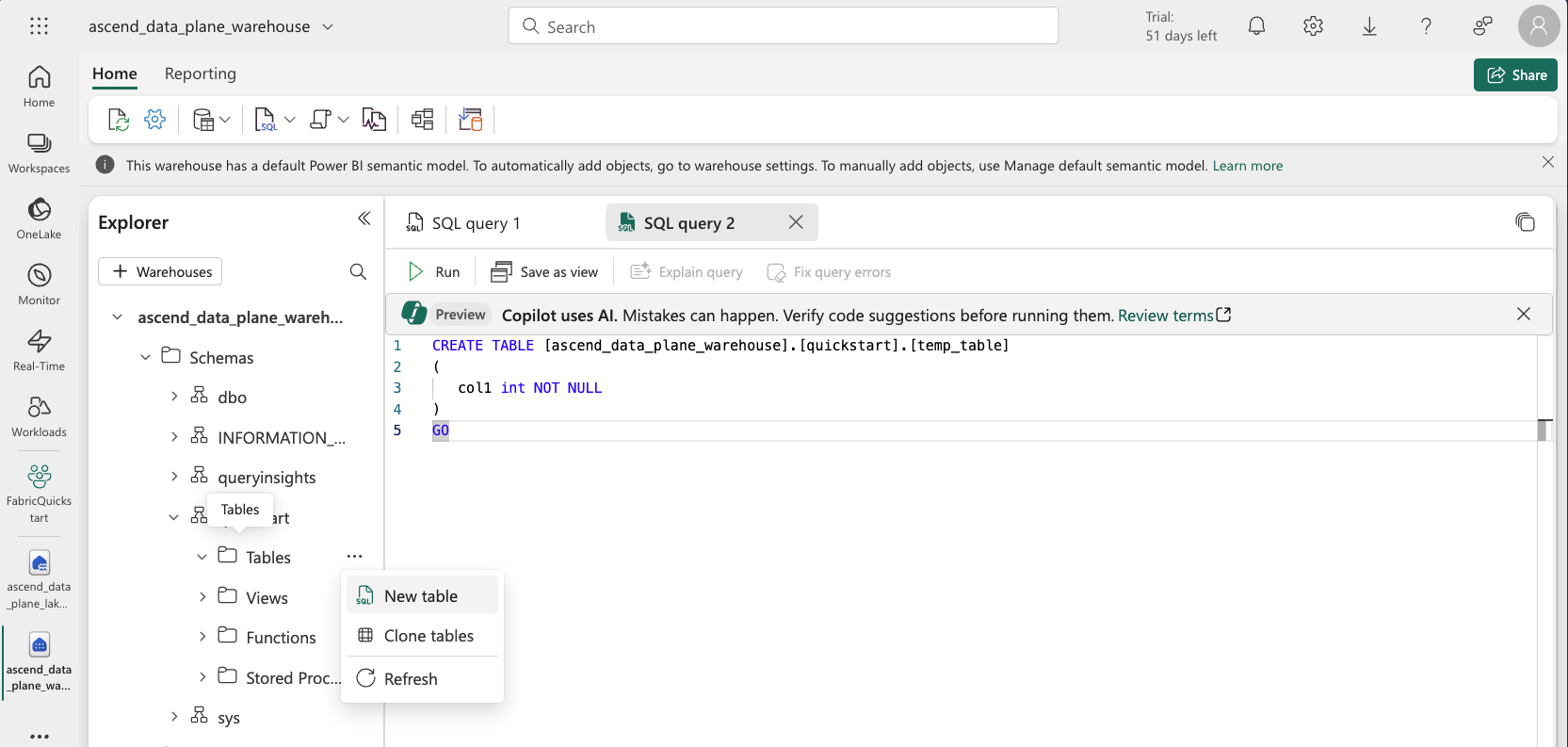Open Real-Time in left navigation

39,350
